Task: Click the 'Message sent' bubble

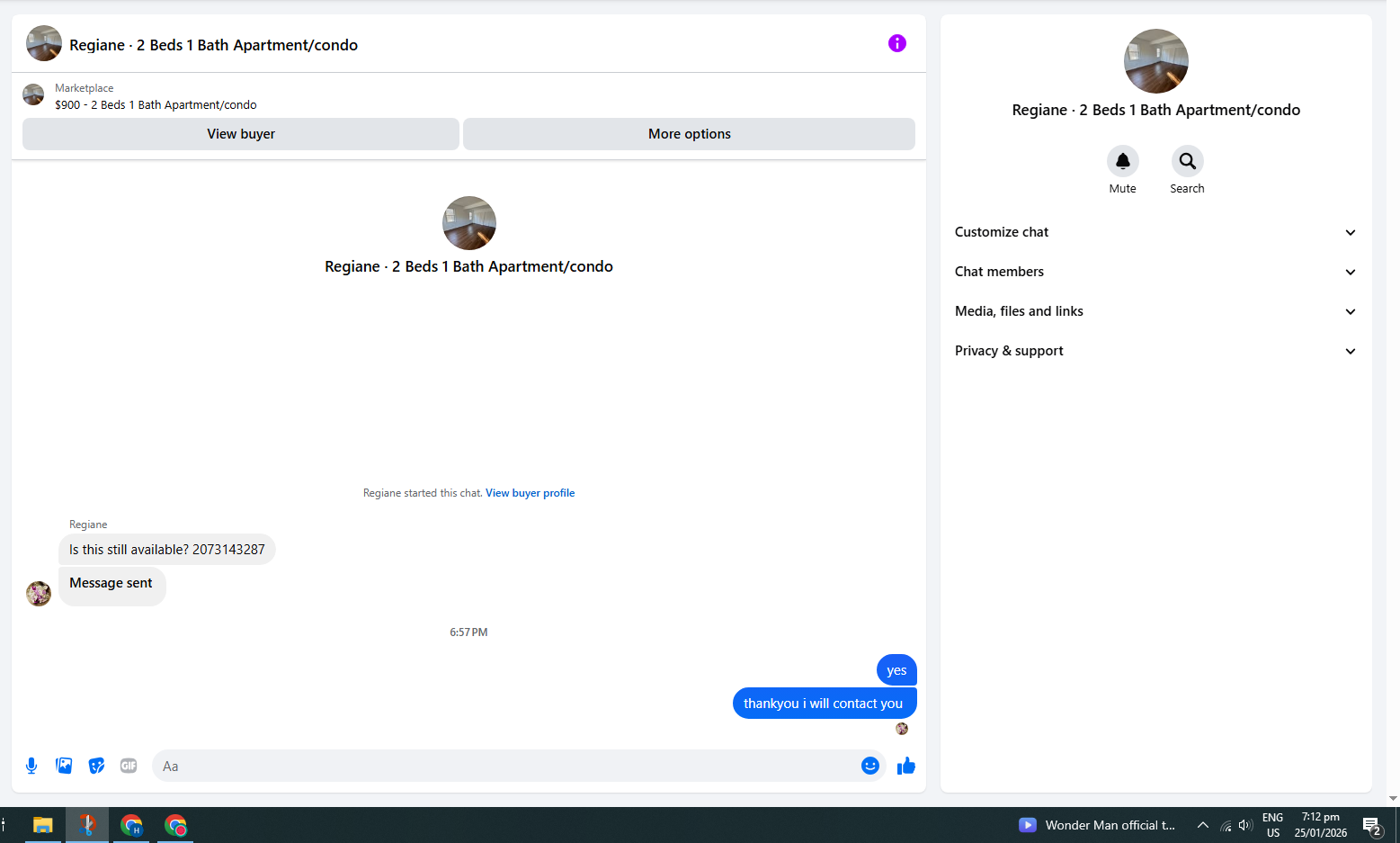Action: [111, 586]
